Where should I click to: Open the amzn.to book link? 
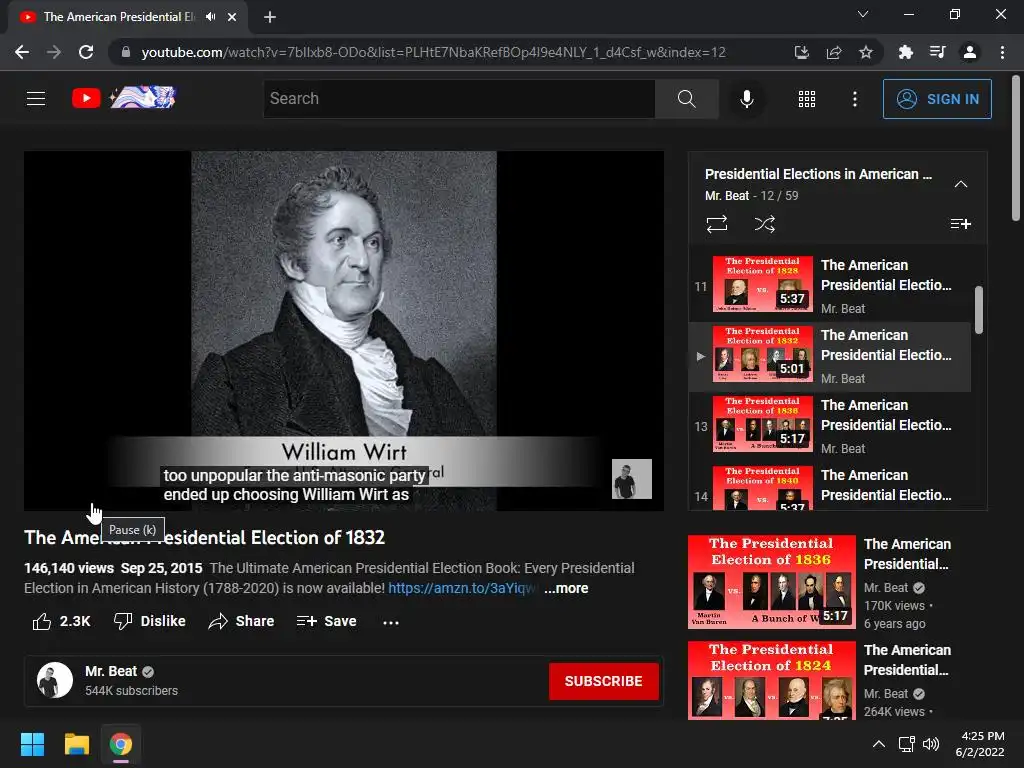point(462,588)
